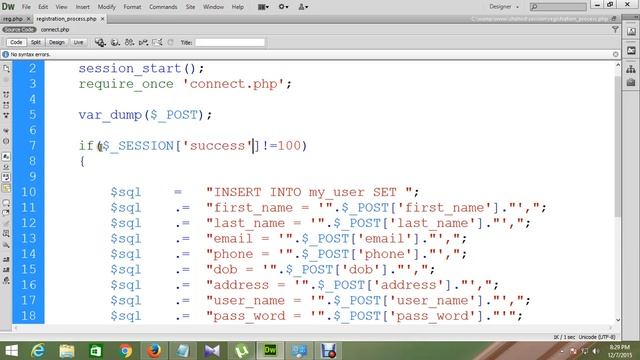This screenshot has width=640, height=360.
Task: Open the Modify menu
Action: pos(106,7)
